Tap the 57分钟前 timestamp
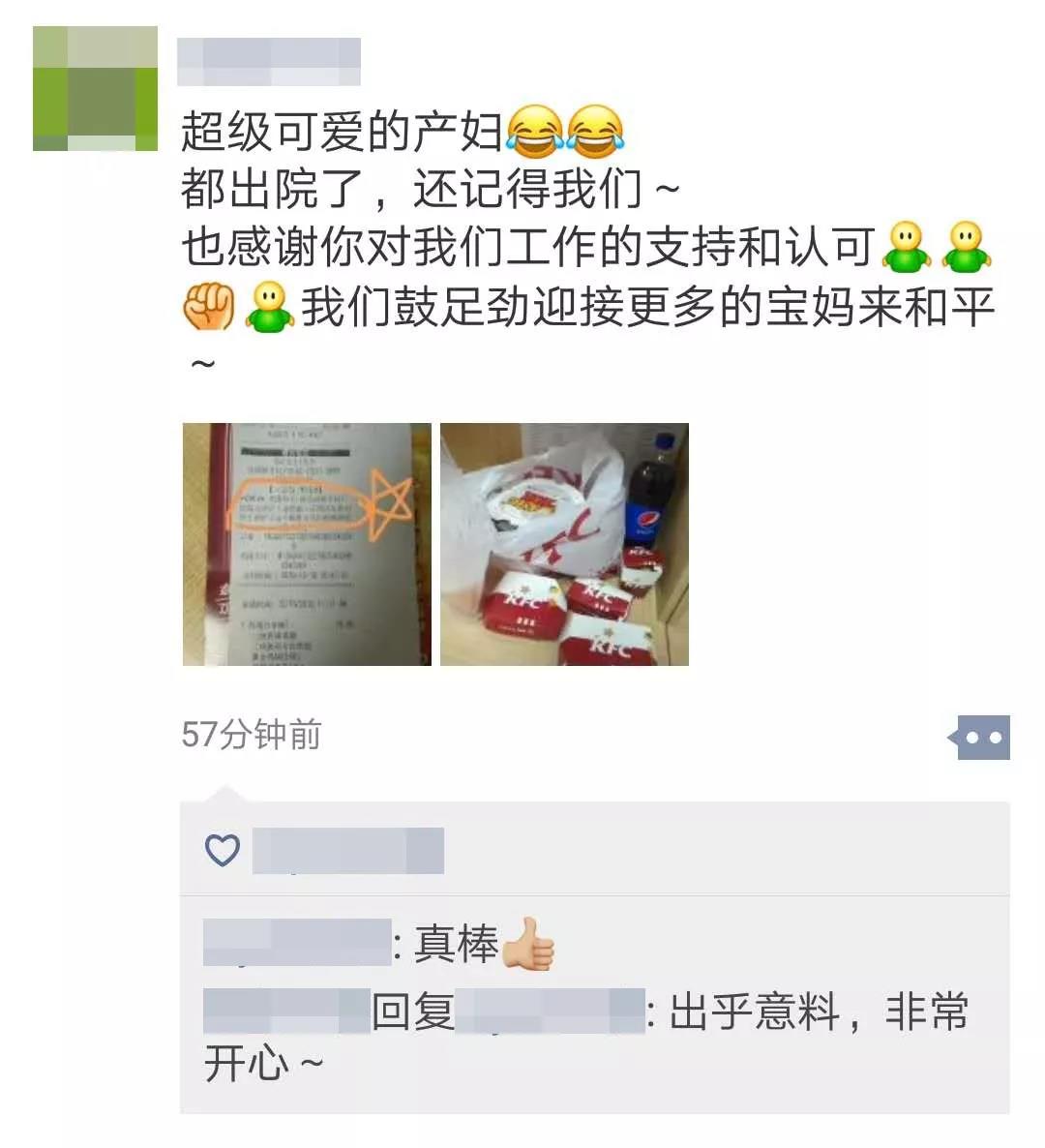 click(251, 735)
